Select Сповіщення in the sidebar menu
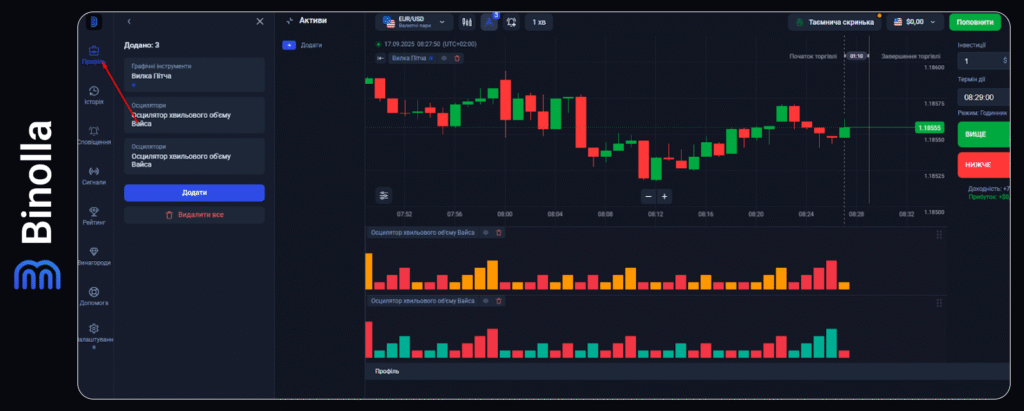Screen dimensions: 1024x411 (93, 135)
